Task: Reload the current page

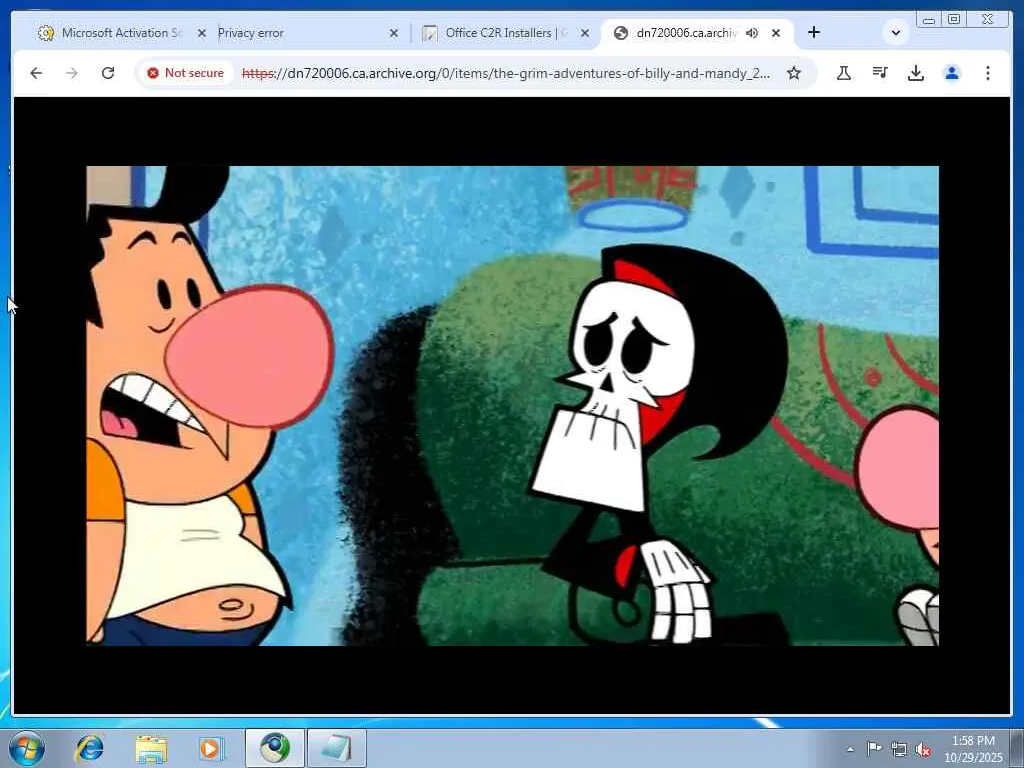Action: 108,73
